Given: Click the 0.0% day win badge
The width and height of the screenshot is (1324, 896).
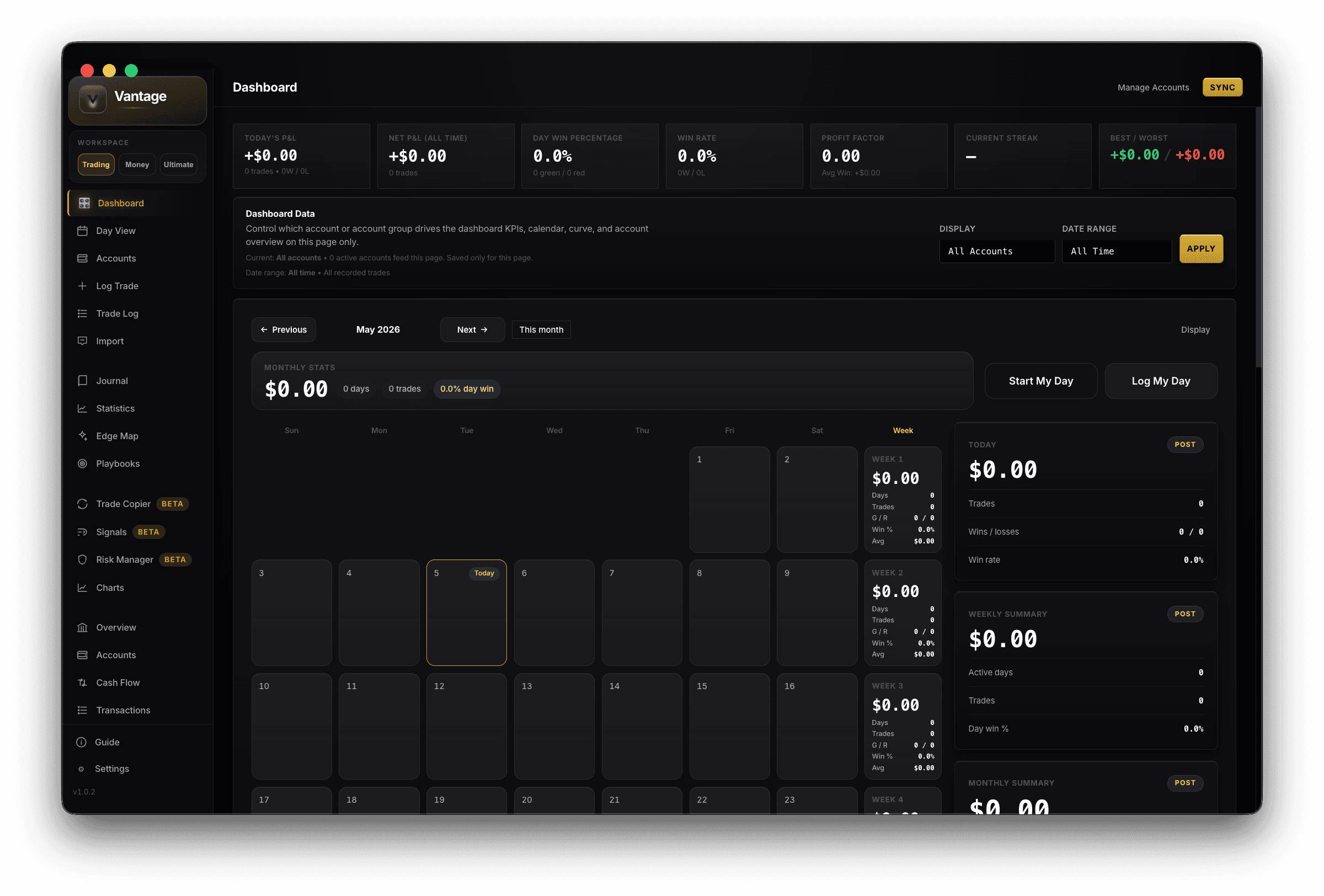Looking at the screenshot, I should click(x=467, y=389).
